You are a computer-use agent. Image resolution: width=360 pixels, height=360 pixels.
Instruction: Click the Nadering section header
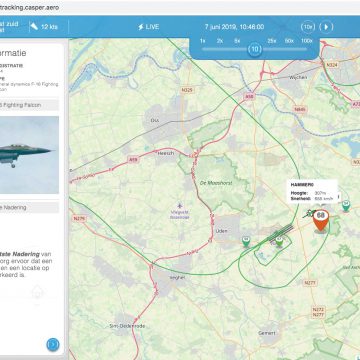point(29,207)
